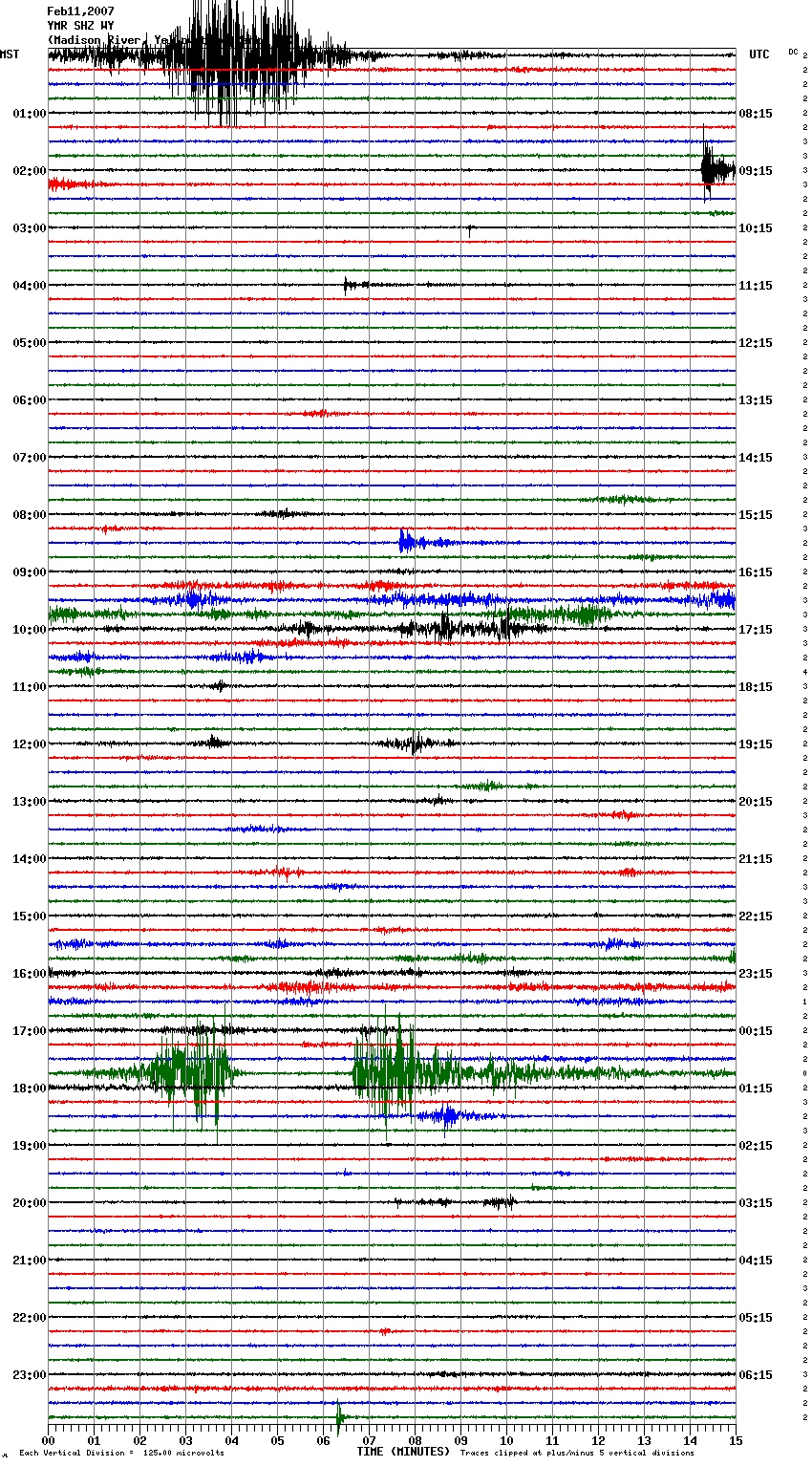Click the 00:15 UTC time label
Viewport: 812px width, 1466px height.
(756, 1031)
